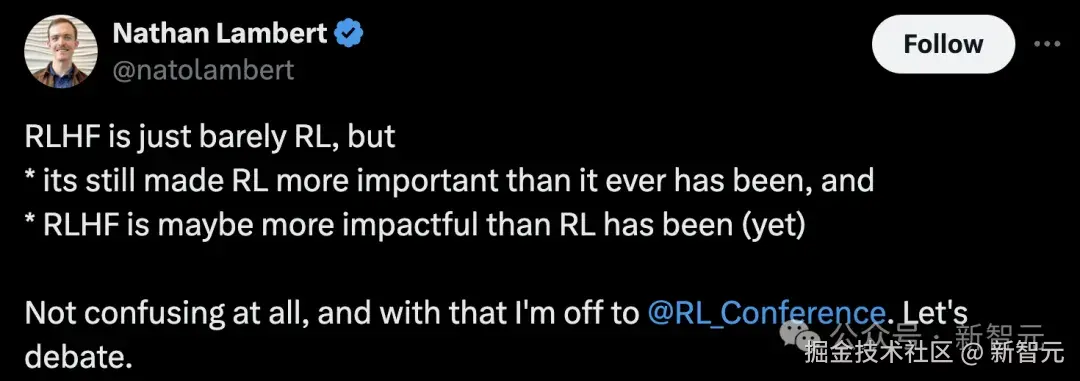Click the asterisk before "RLHF is maybe"

(31, 220)
